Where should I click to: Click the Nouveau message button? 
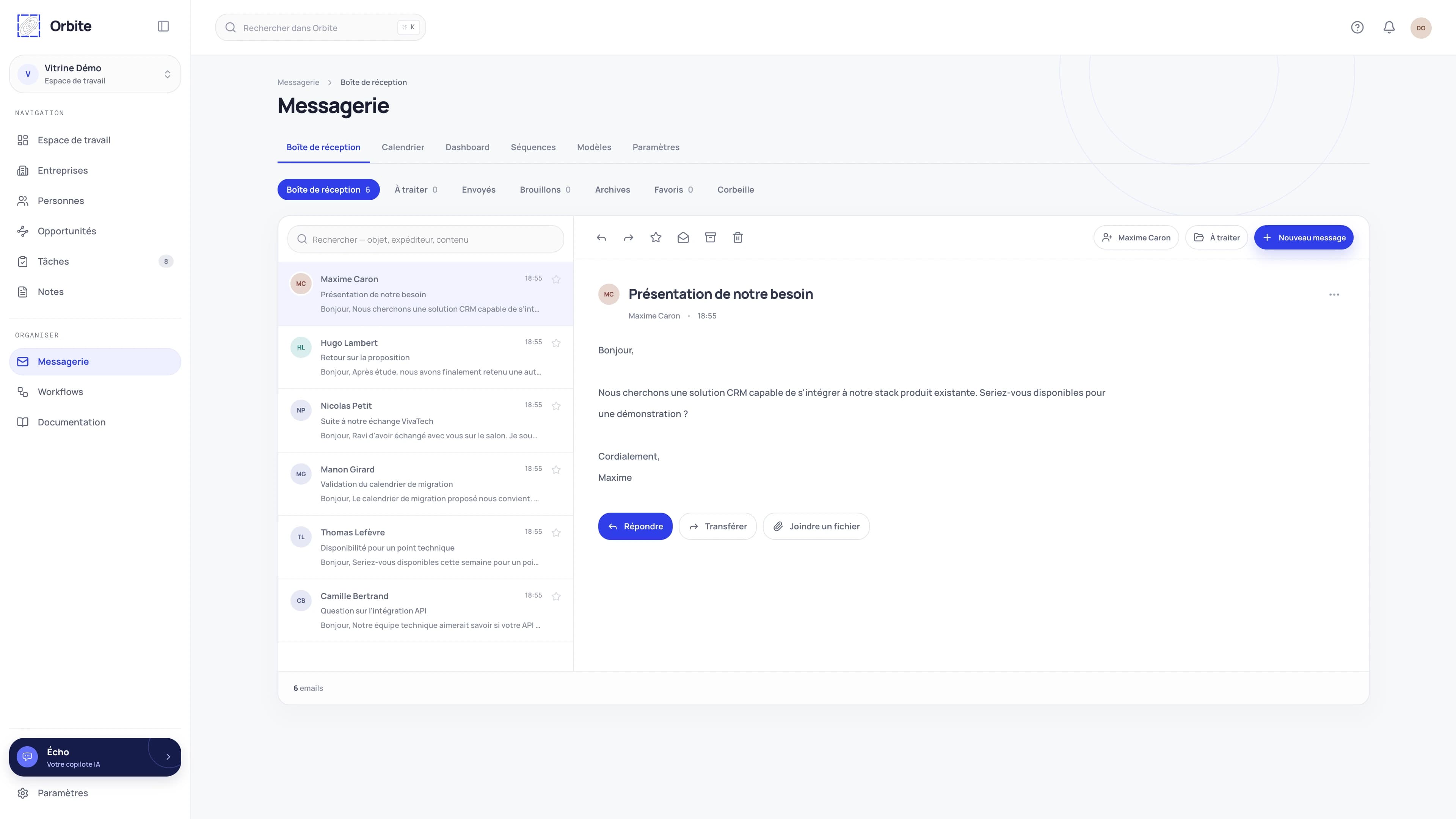click(x=1304, y=237)
